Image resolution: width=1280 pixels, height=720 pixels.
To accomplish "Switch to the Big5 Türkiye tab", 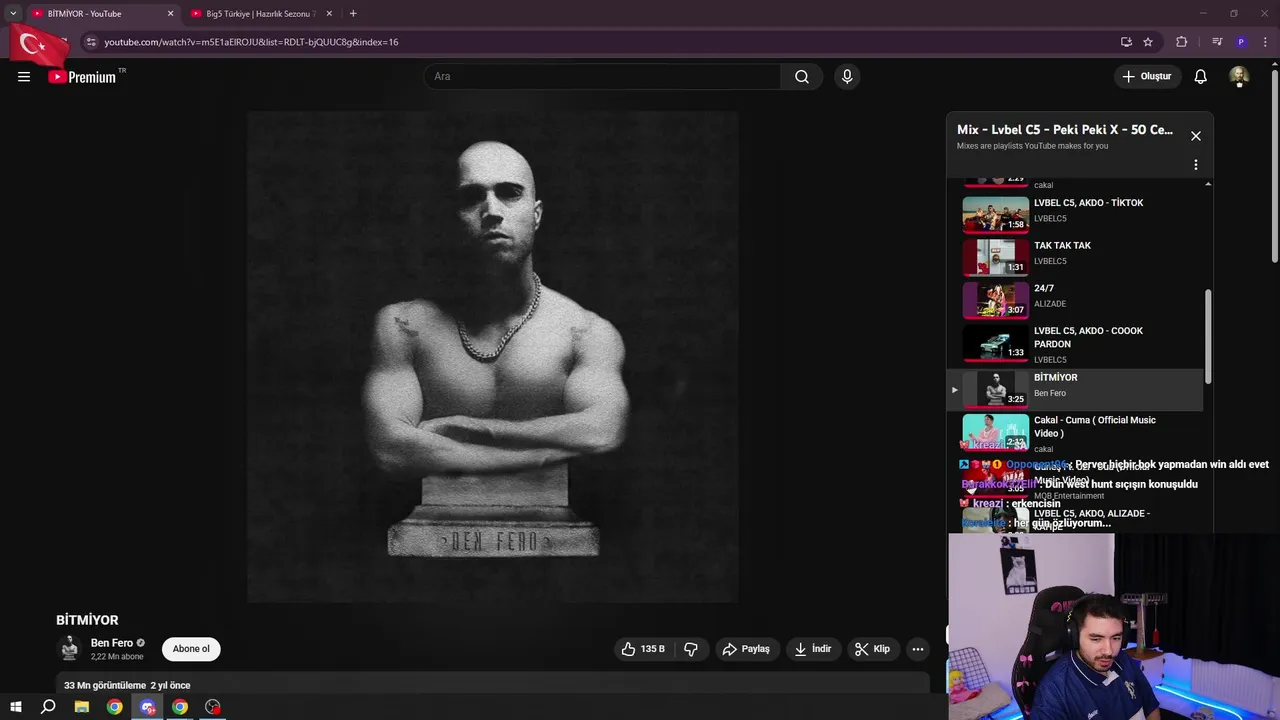I will tap(260, 14).
